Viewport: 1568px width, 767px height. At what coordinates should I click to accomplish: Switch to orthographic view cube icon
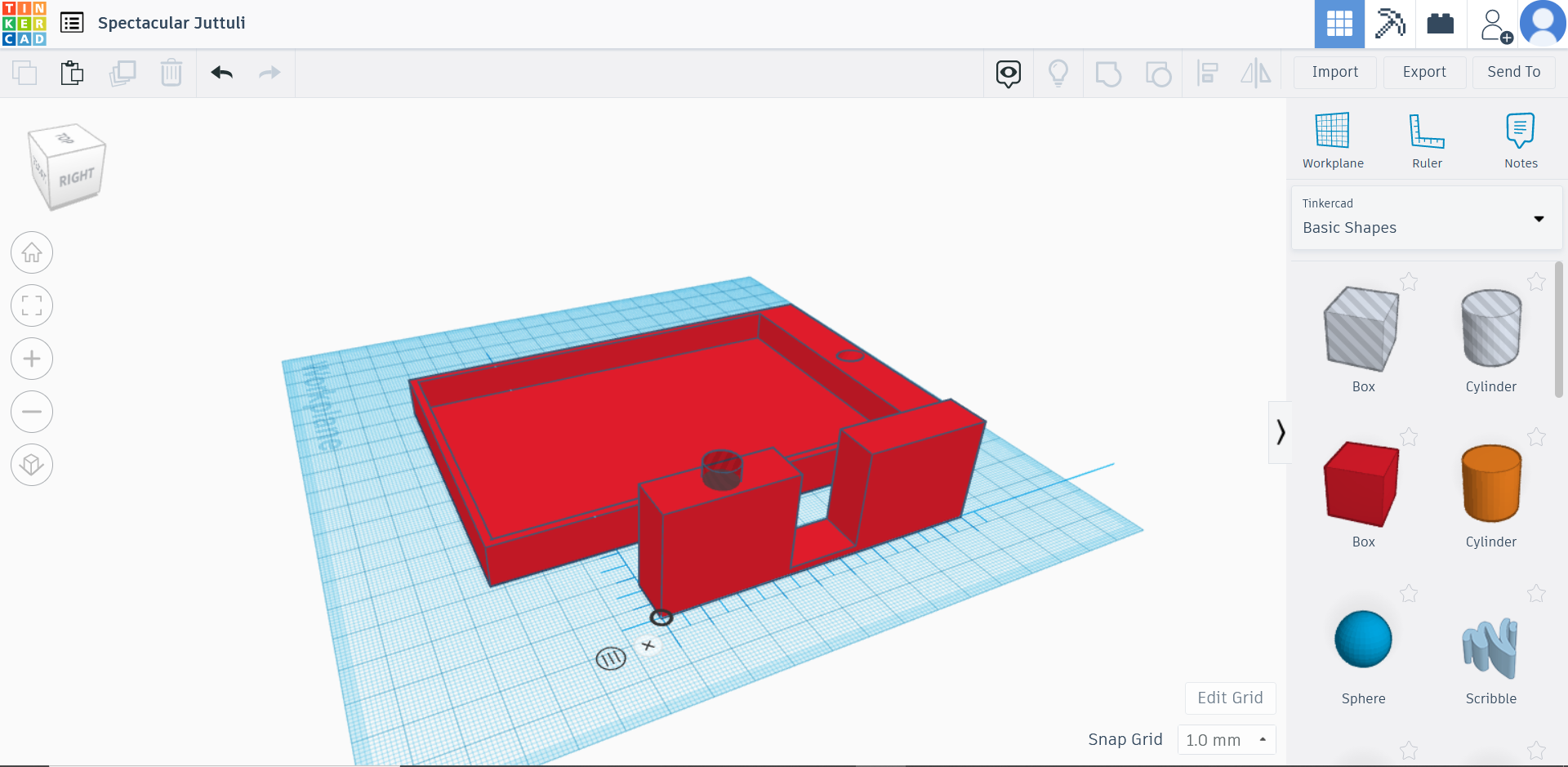[x=32, y=465]
